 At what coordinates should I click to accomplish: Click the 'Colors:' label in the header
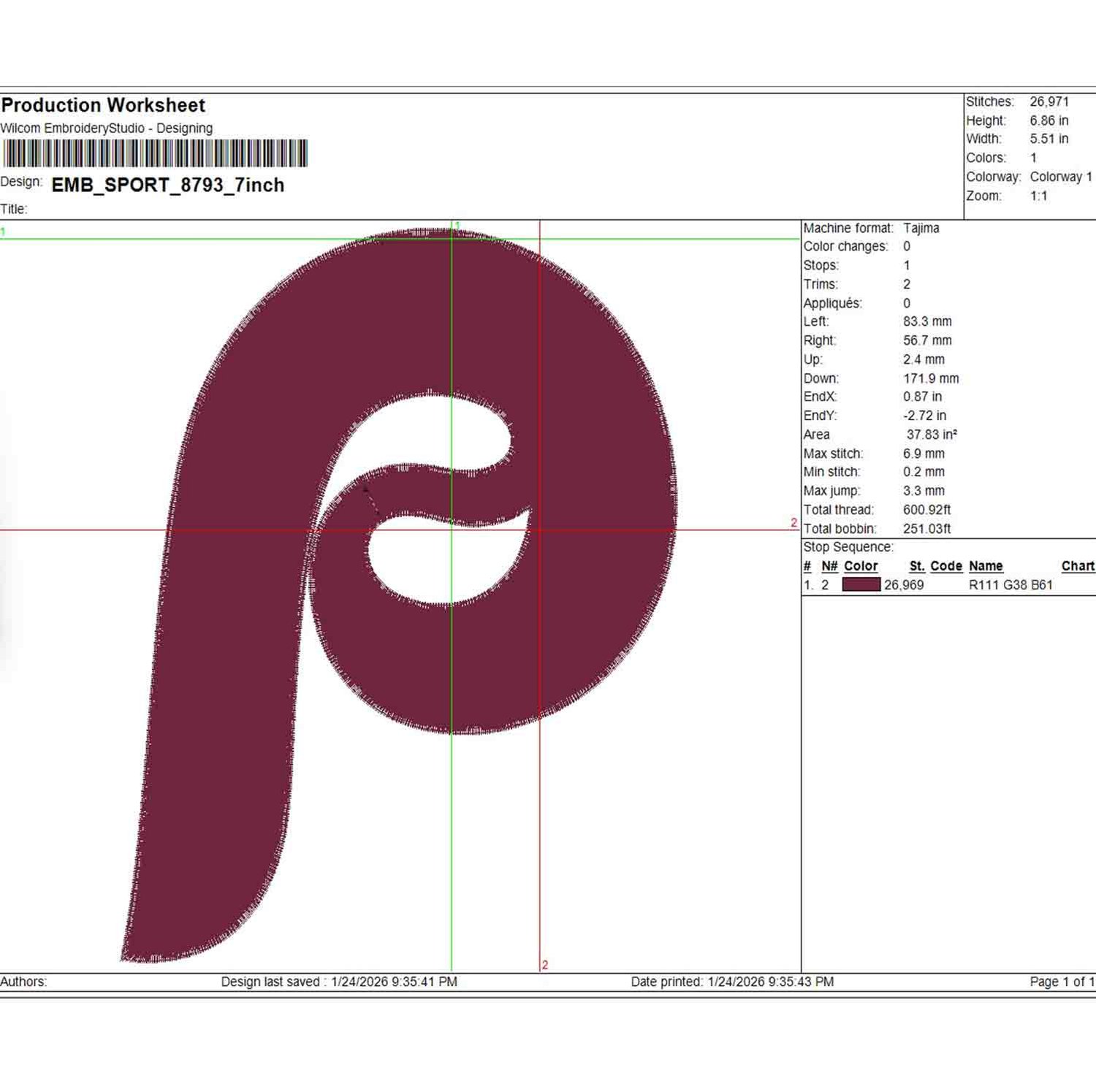point(986,158)
